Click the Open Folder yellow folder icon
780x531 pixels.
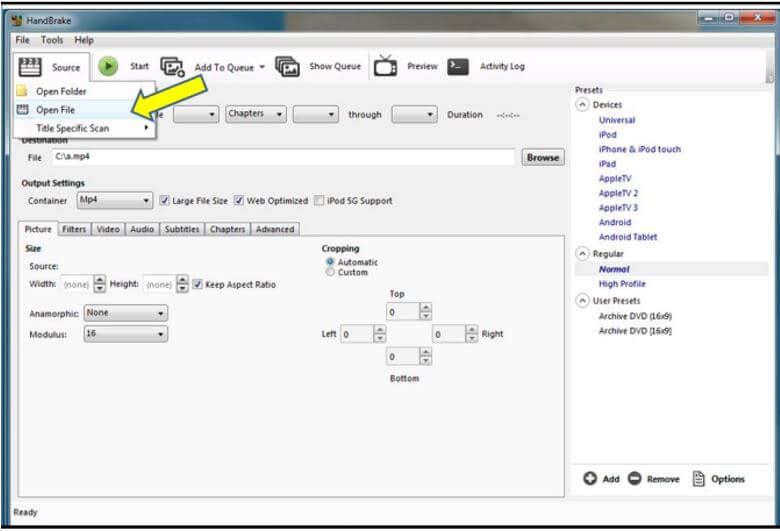pos(22,91)
